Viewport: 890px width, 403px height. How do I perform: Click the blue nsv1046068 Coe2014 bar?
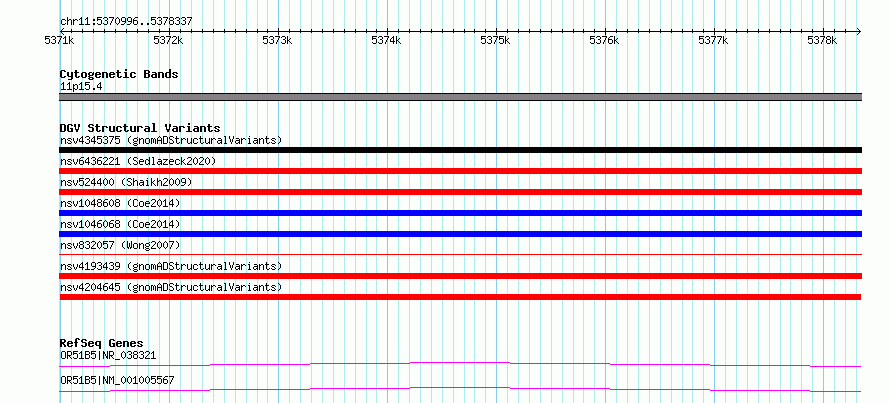[x=460, y=234]
